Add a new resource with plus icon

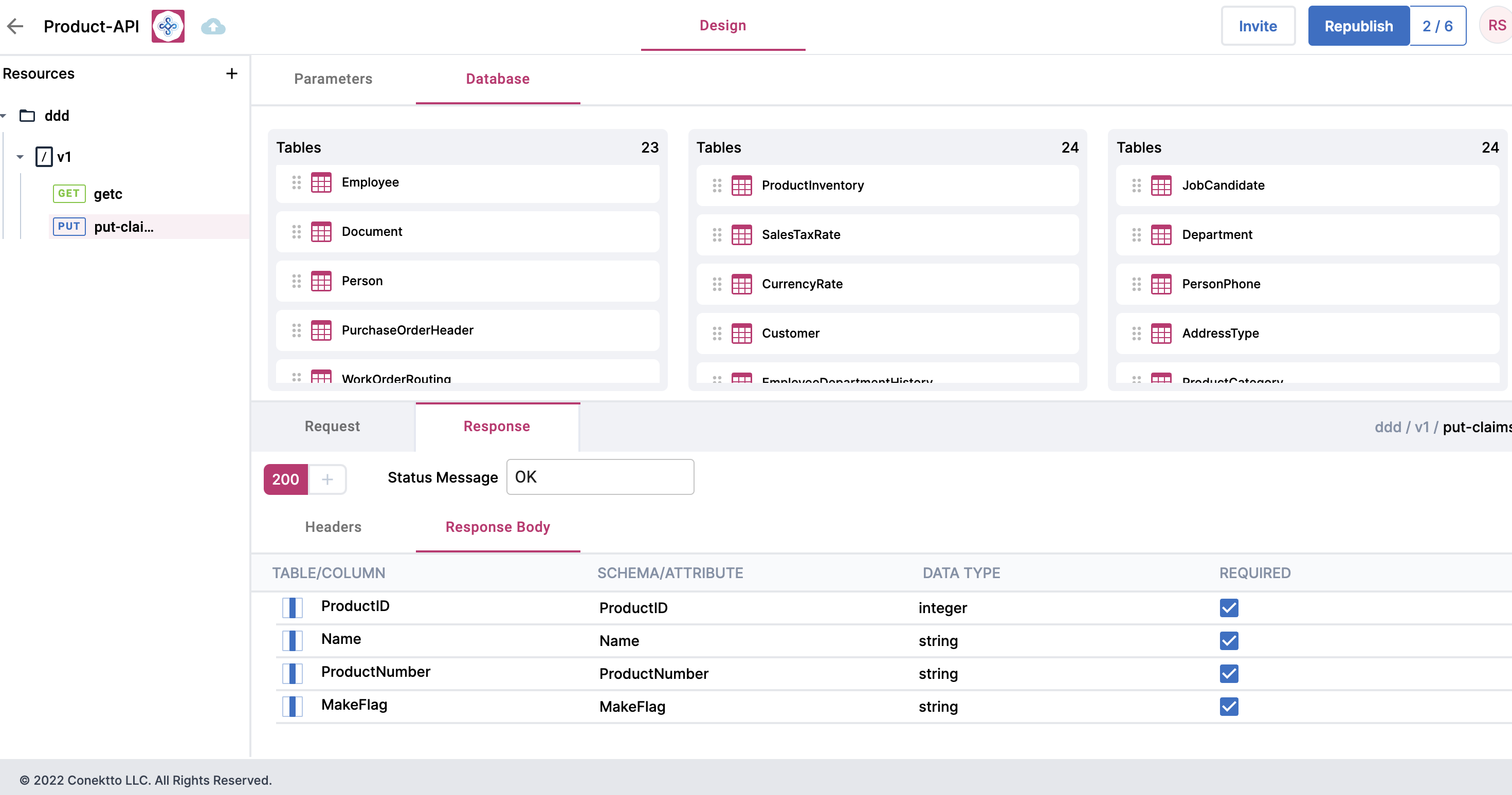[232, 73]
